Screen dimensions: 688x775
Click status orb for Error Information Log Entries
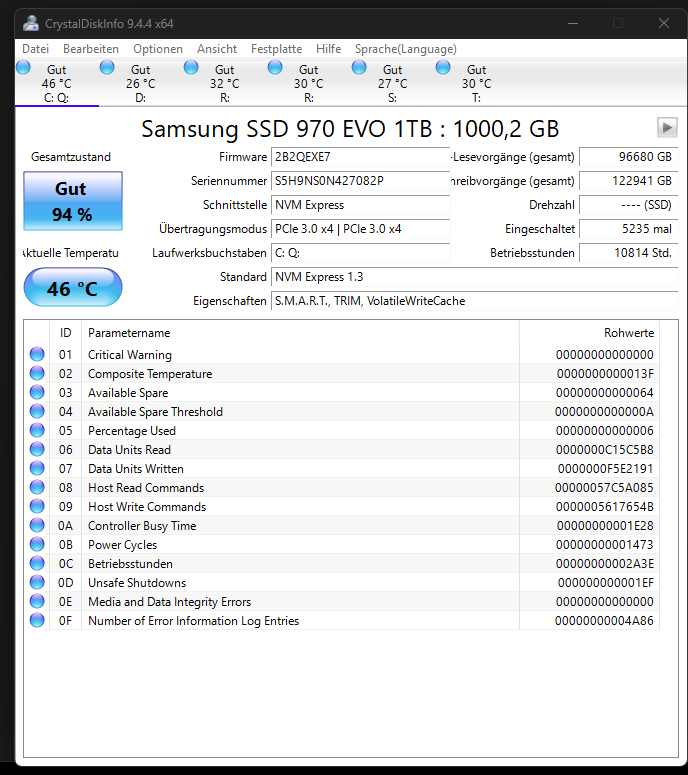[37, 620]
